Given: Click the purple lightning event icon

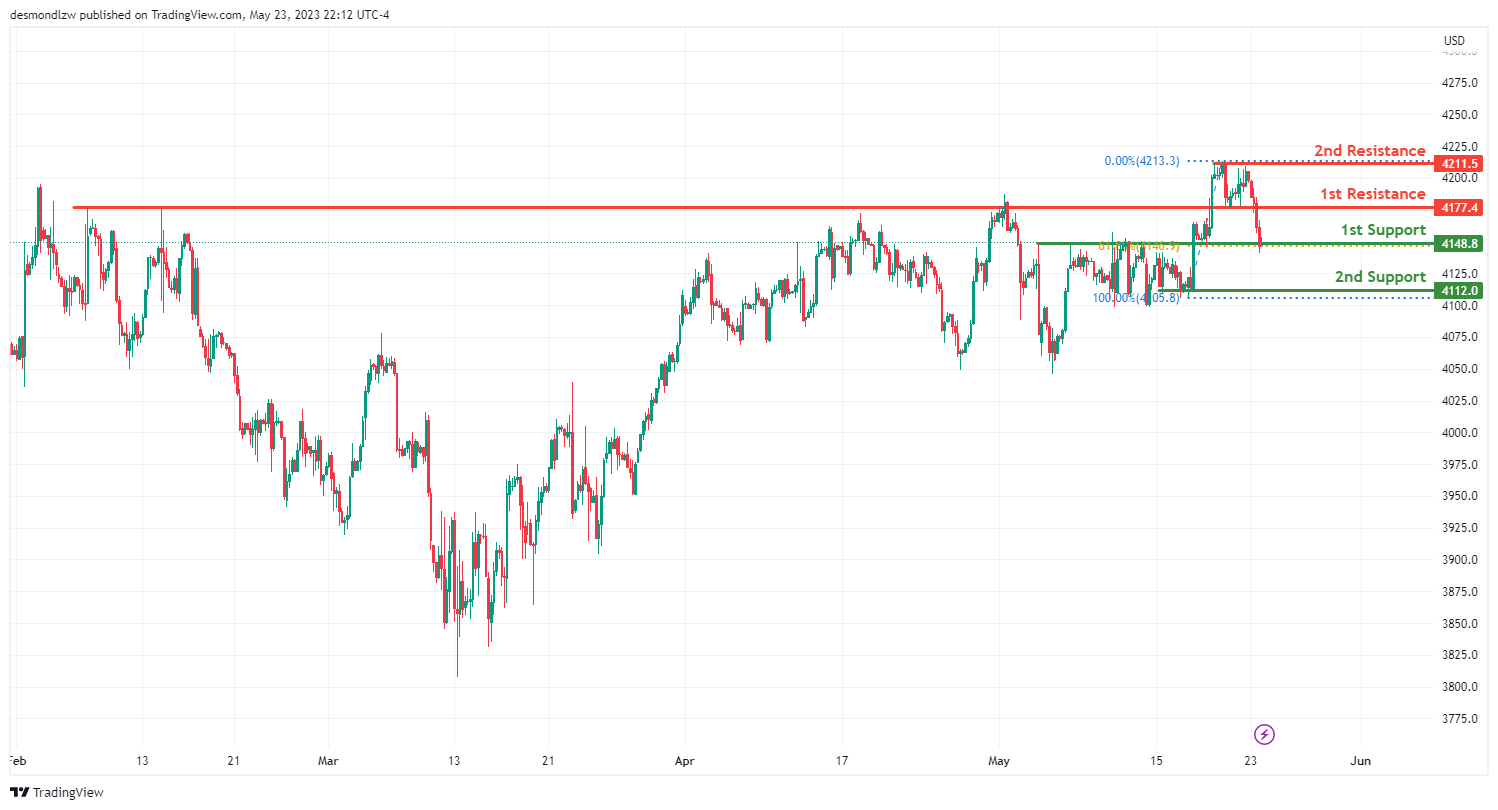Looking at the screenshot, I should point(1264,735).
